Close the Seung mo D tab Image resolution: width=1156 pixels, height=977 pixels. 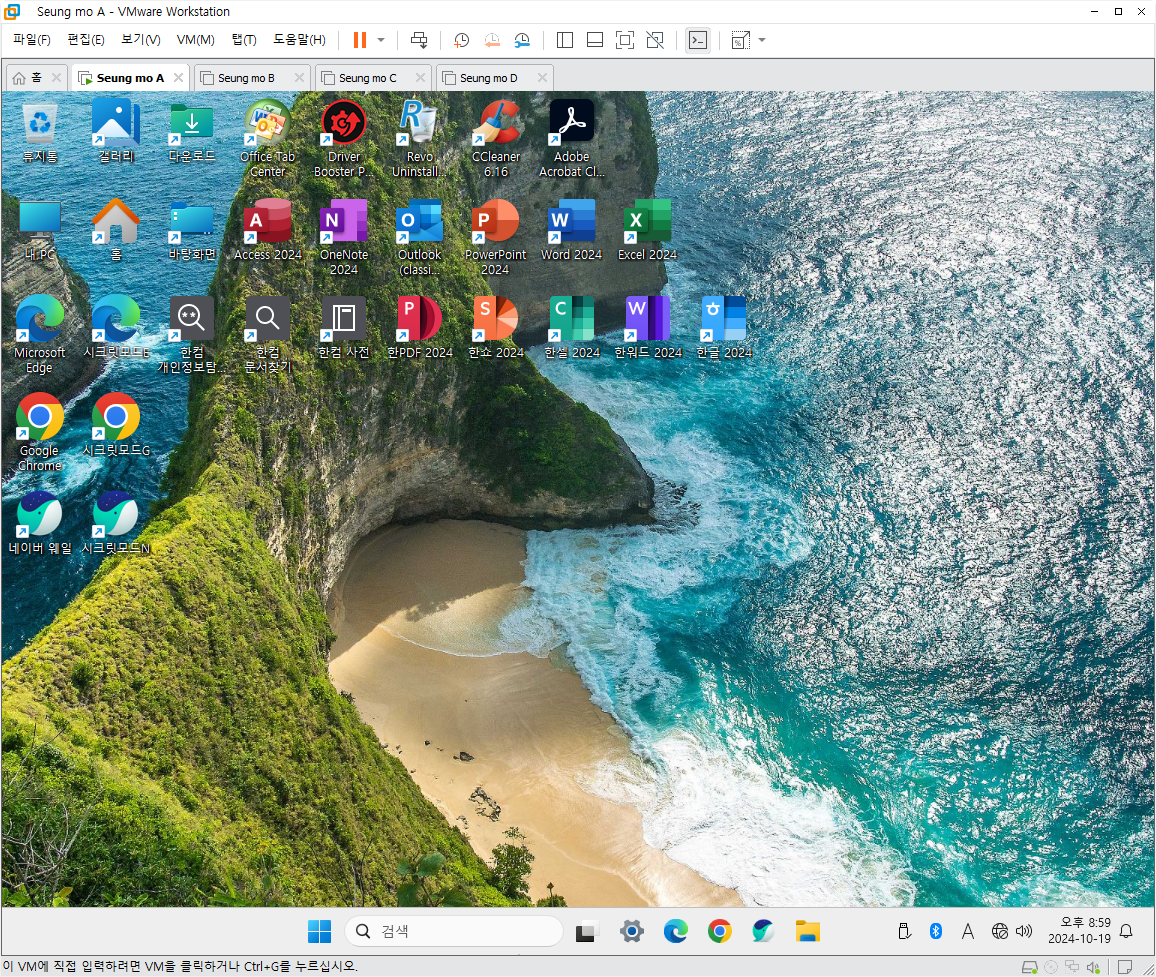point(543,77)
